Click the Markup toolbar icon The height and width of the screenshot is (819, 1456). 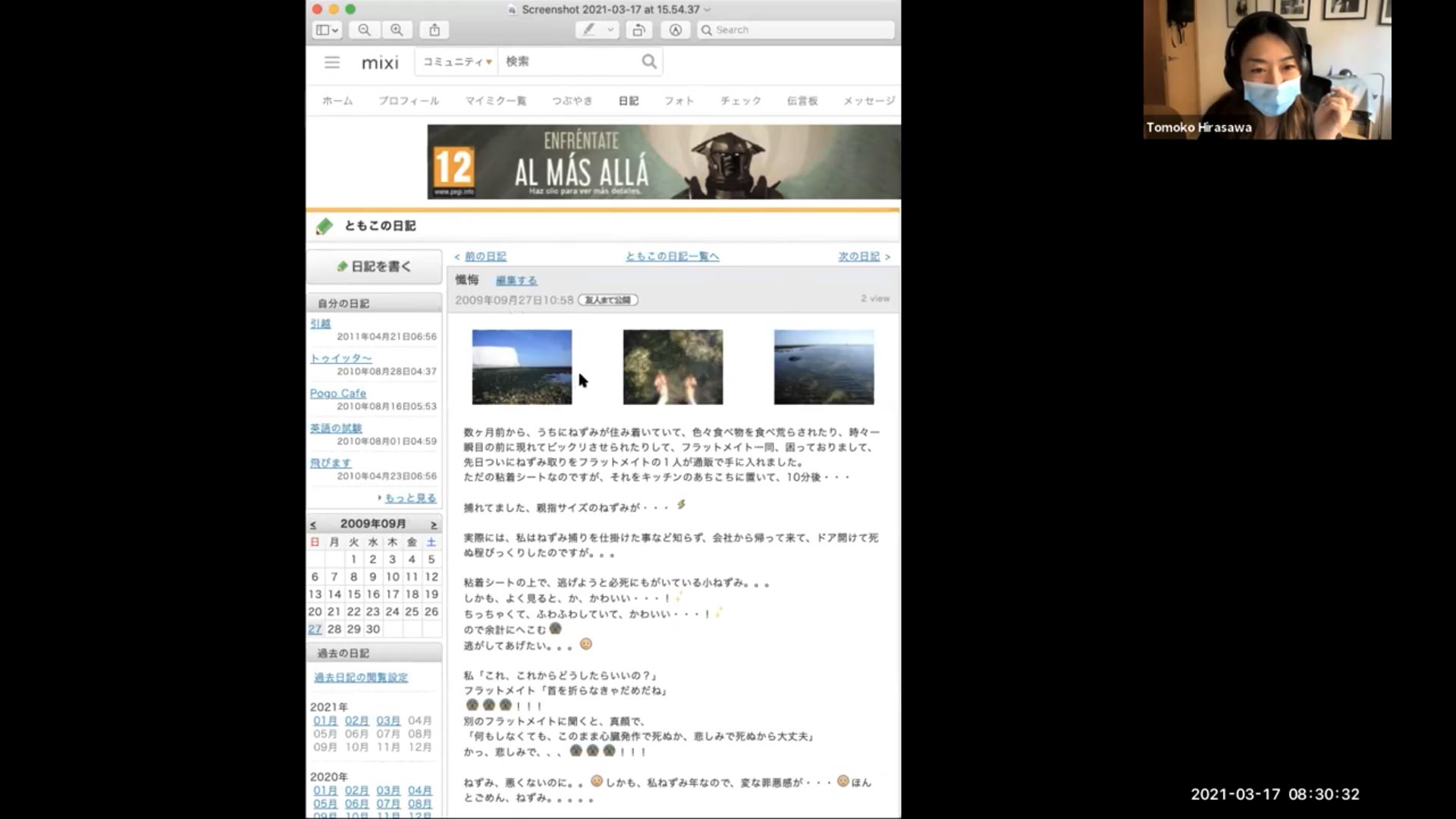coord(675,30)
